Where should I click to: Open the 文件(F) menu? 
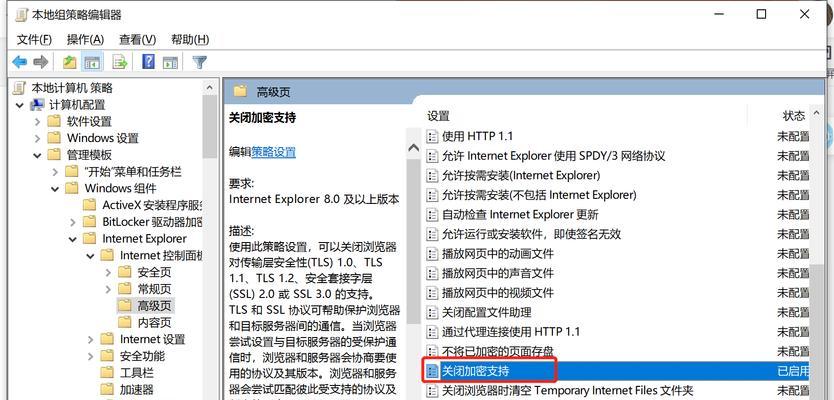35,39
